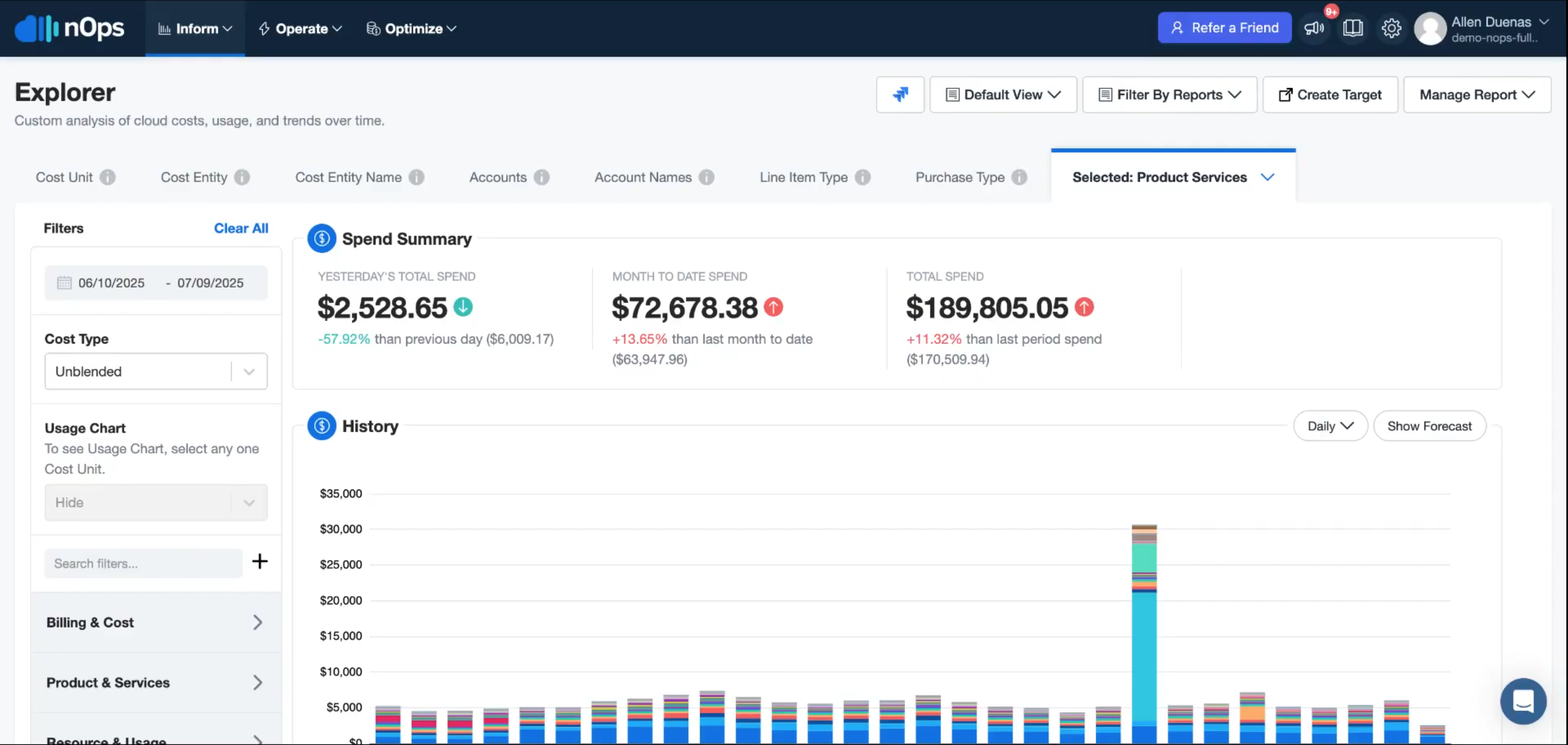Screen dimensions: 1568x745
Task: Click info icon beside Purchase Type
Action: pos(1020,177)
